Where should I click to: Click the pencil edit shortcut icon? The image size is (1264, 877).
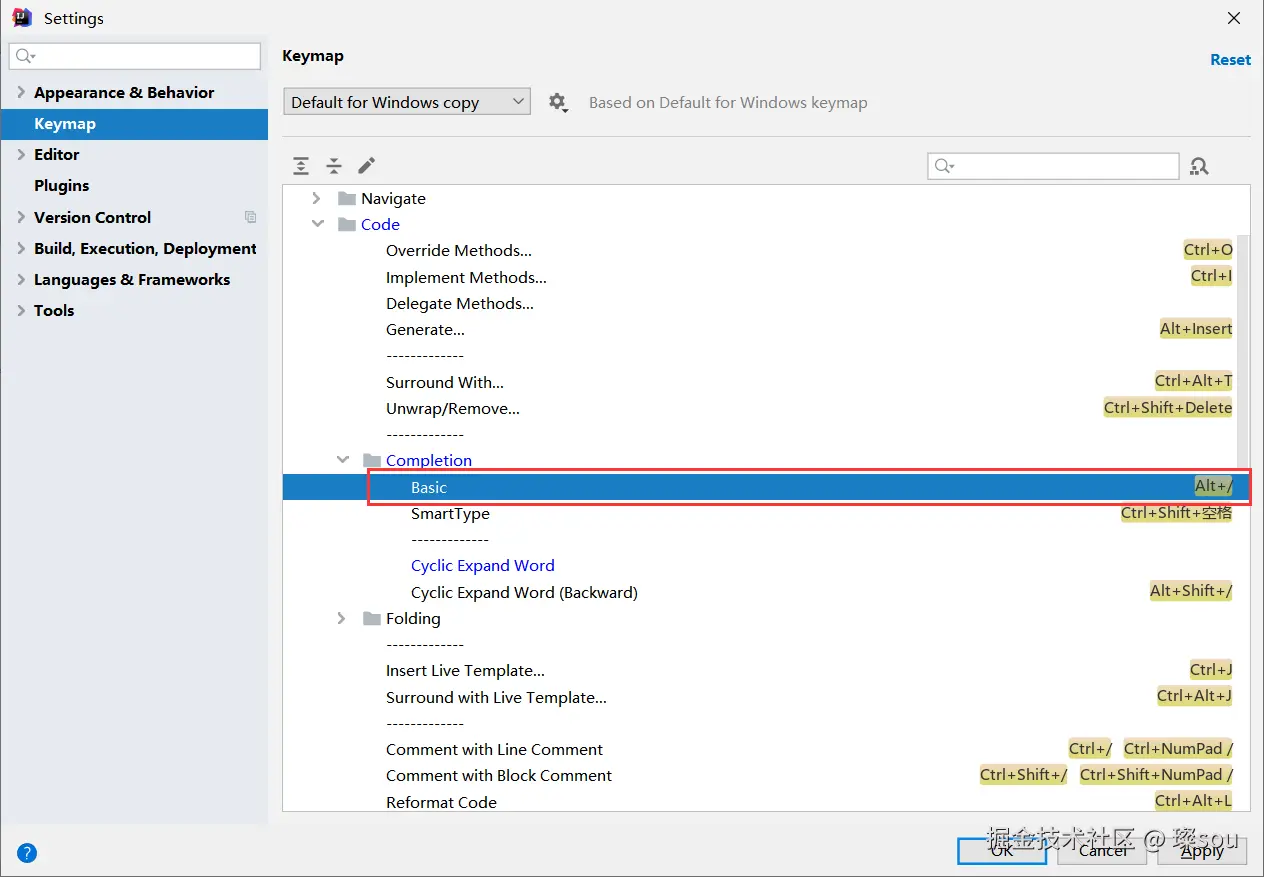367,165
